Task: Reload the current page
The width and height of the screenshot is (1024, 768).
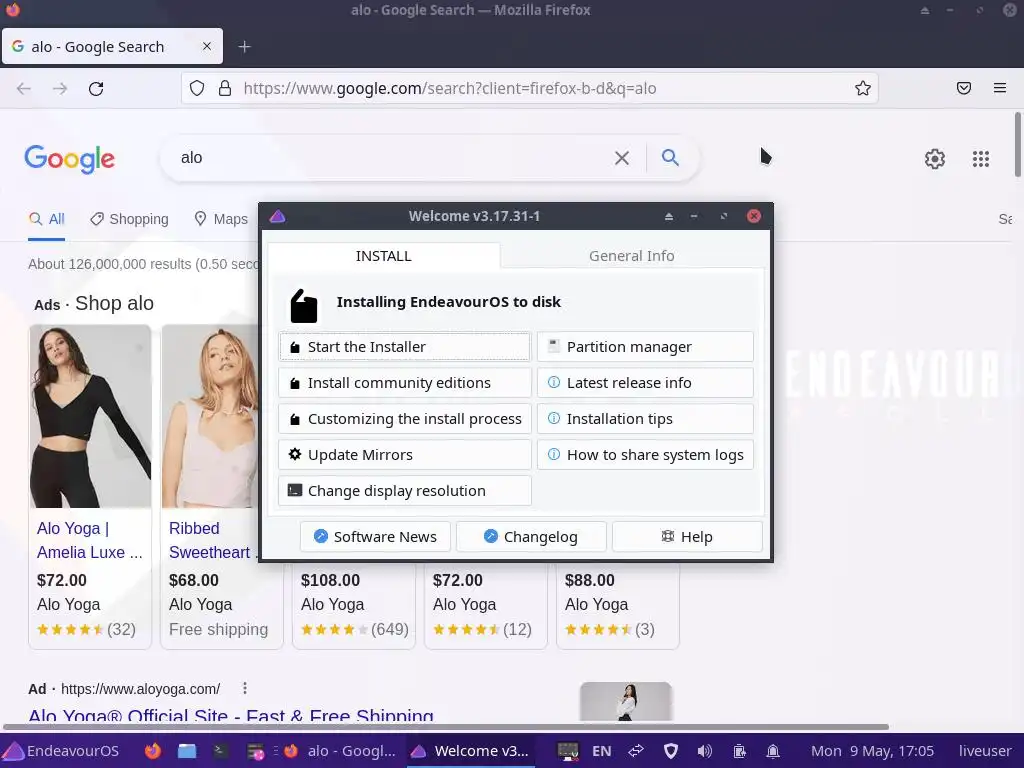Action: tap(96, 88)
